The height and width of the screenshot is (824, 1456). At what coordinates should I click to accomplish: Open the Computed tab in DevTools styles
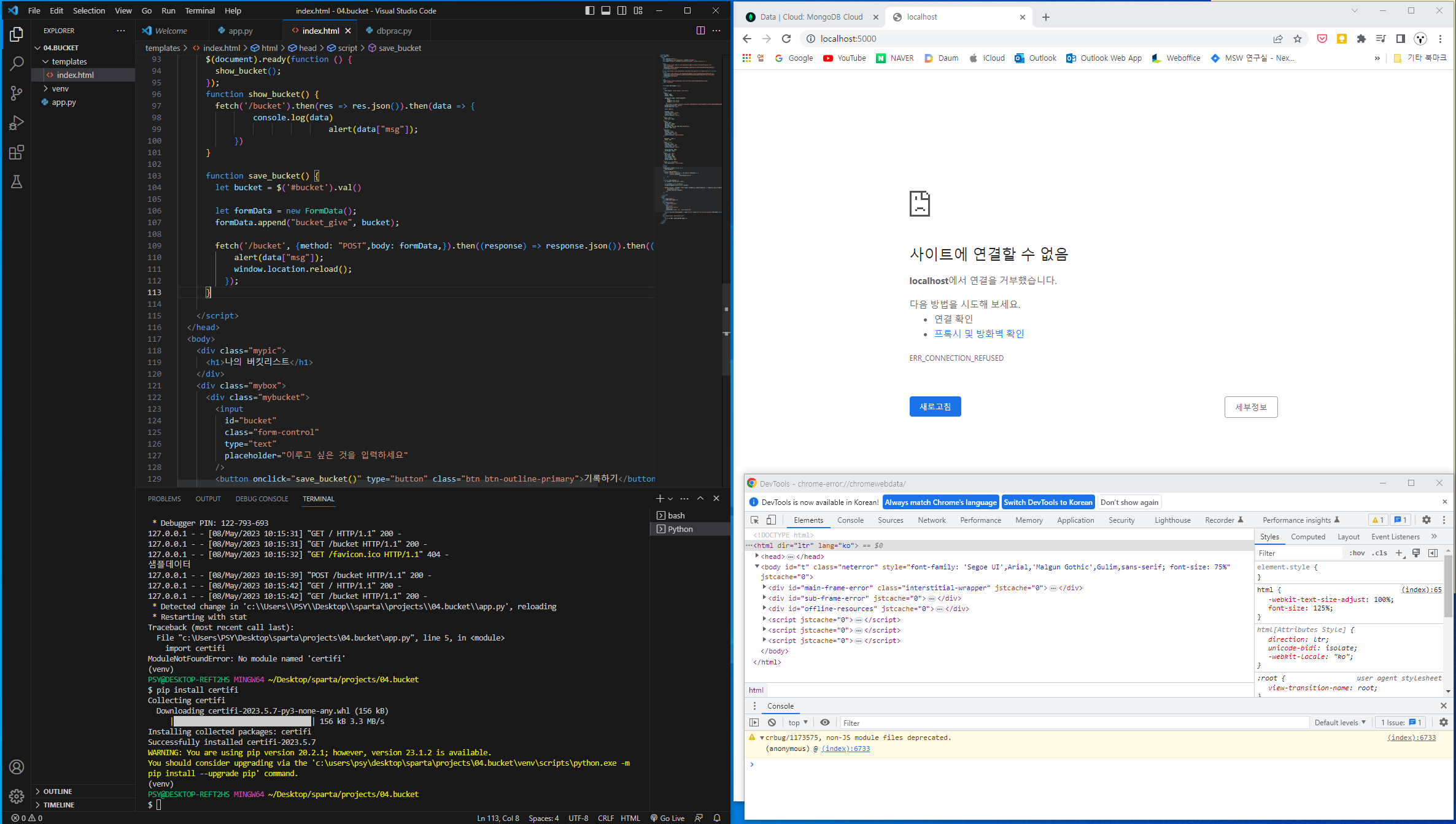[x=1307, y=536]
